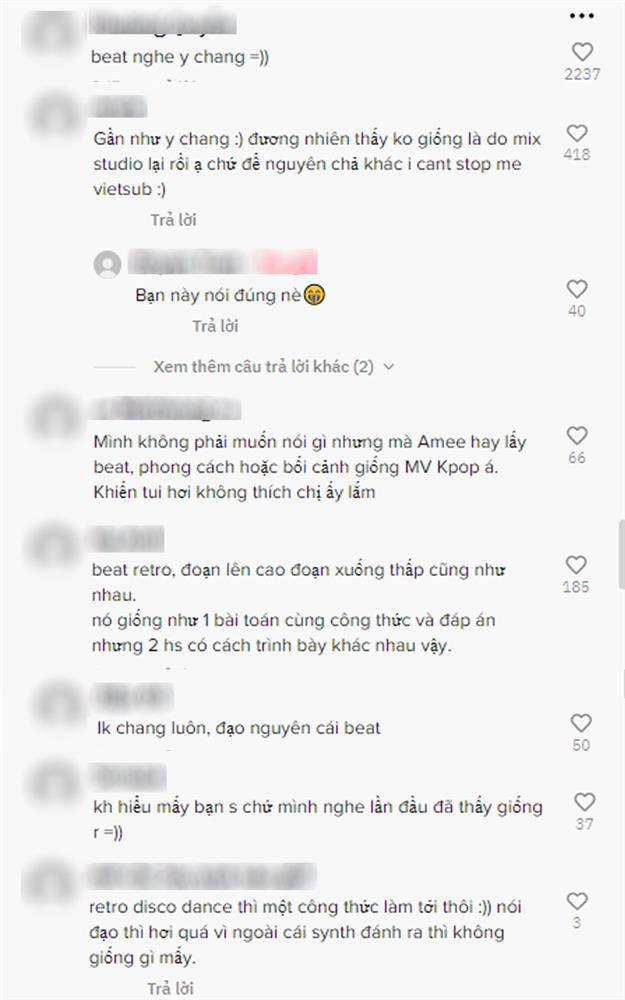Open blurred username above Amee Kpop comment
Screen dimensions: 625x1000
(166, 409)
